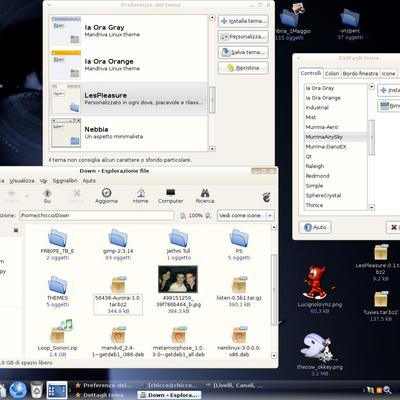This screenshot has height=400, width=400.
Task: Open the trash icon in panel
Action: (36, 390)
